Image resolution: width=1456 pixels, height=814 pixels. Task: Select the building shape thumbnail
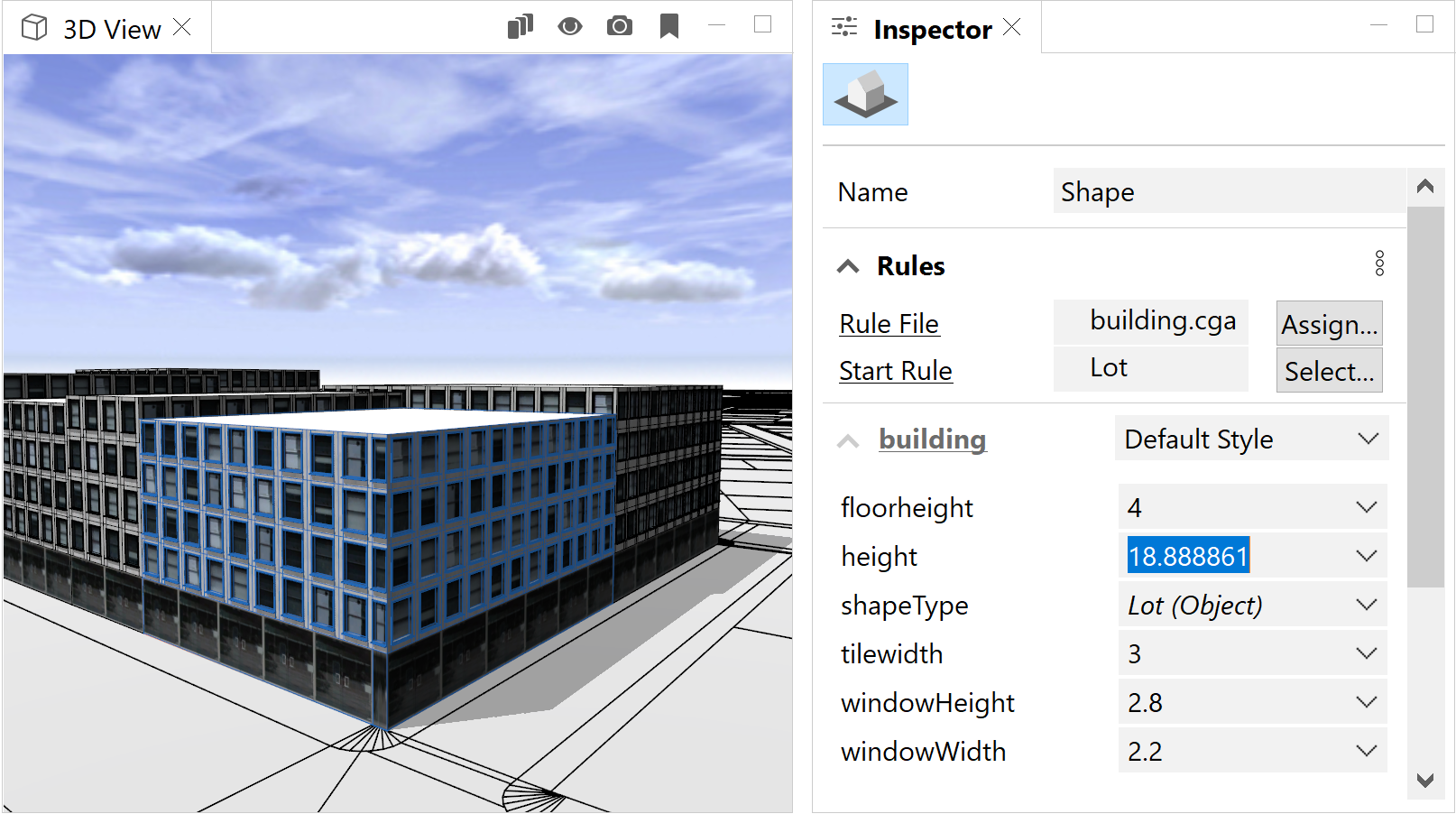tap(864, 94)
